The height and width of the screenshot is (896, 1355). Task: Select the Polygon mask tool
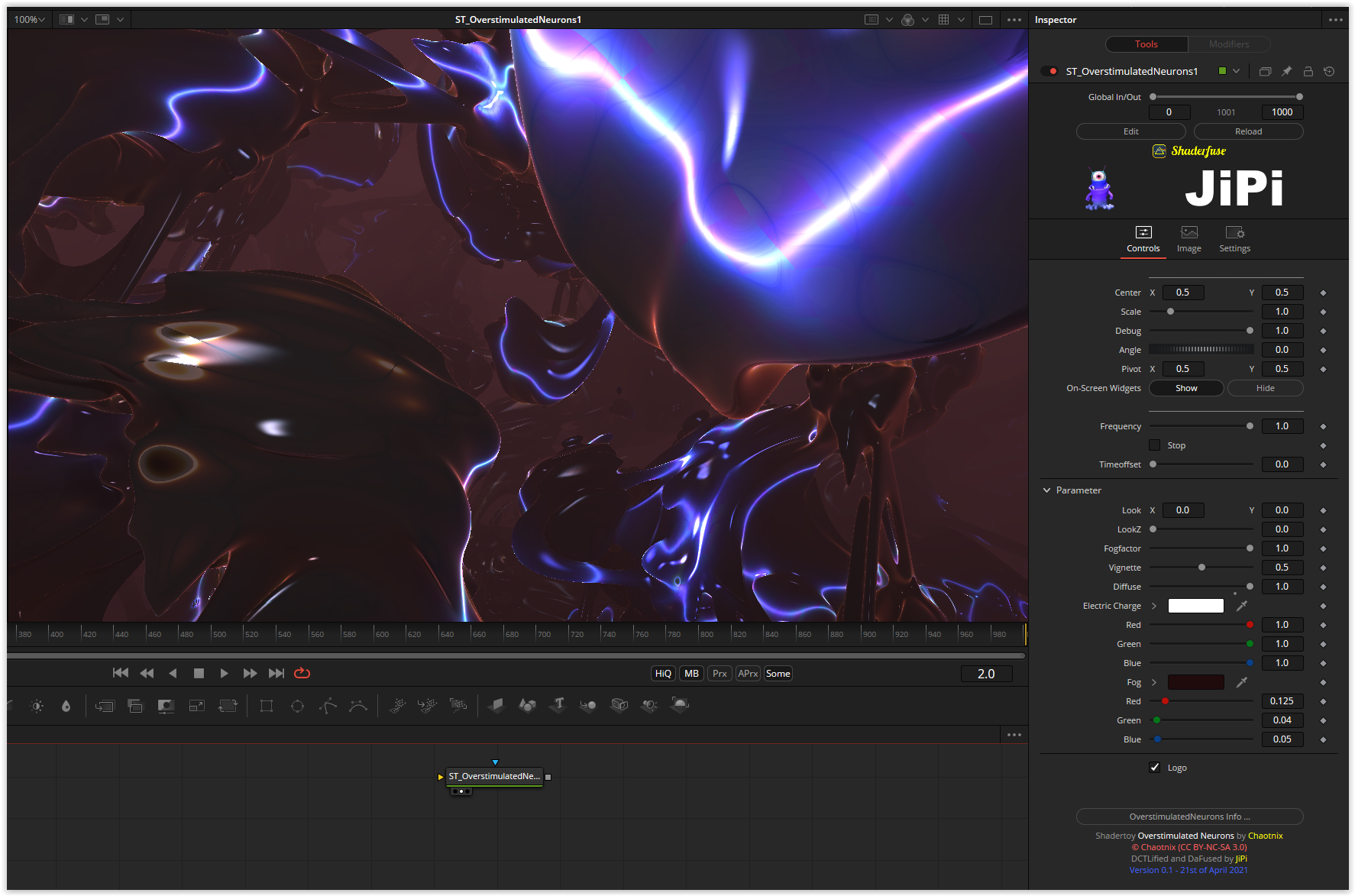(x=328, y=706)
